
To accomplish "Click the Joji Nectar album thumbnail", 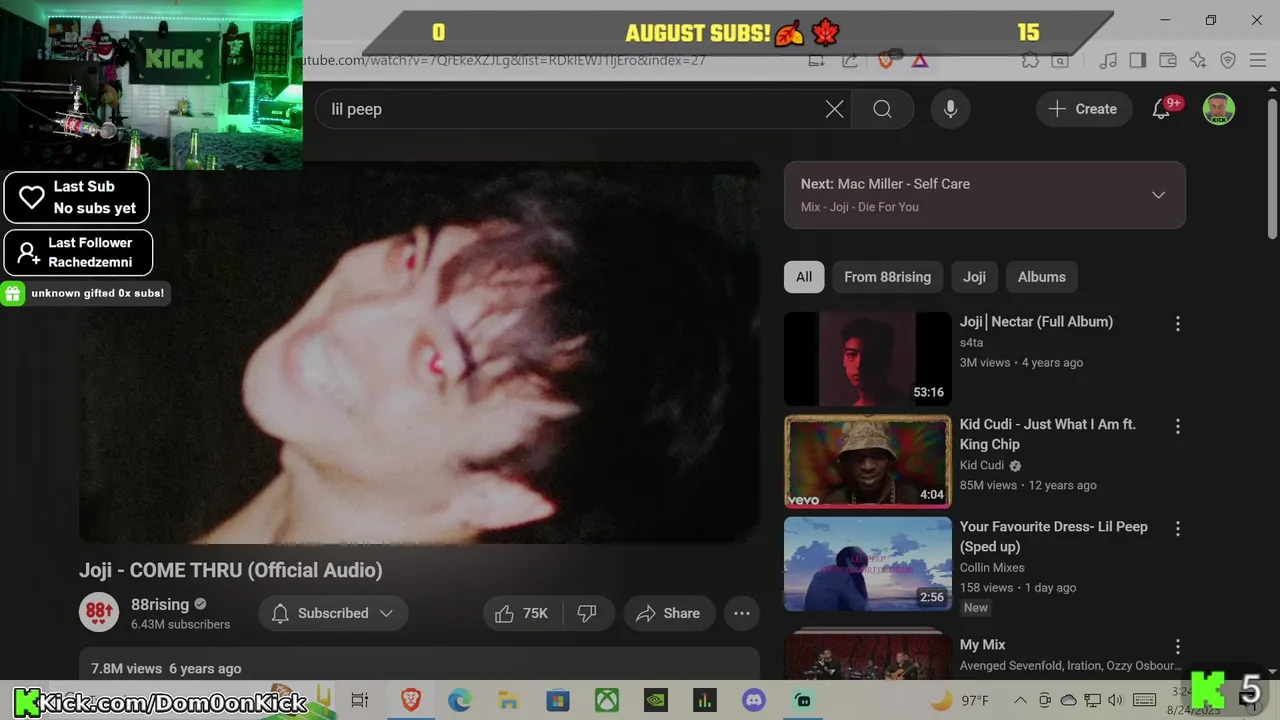I will 867,358.
